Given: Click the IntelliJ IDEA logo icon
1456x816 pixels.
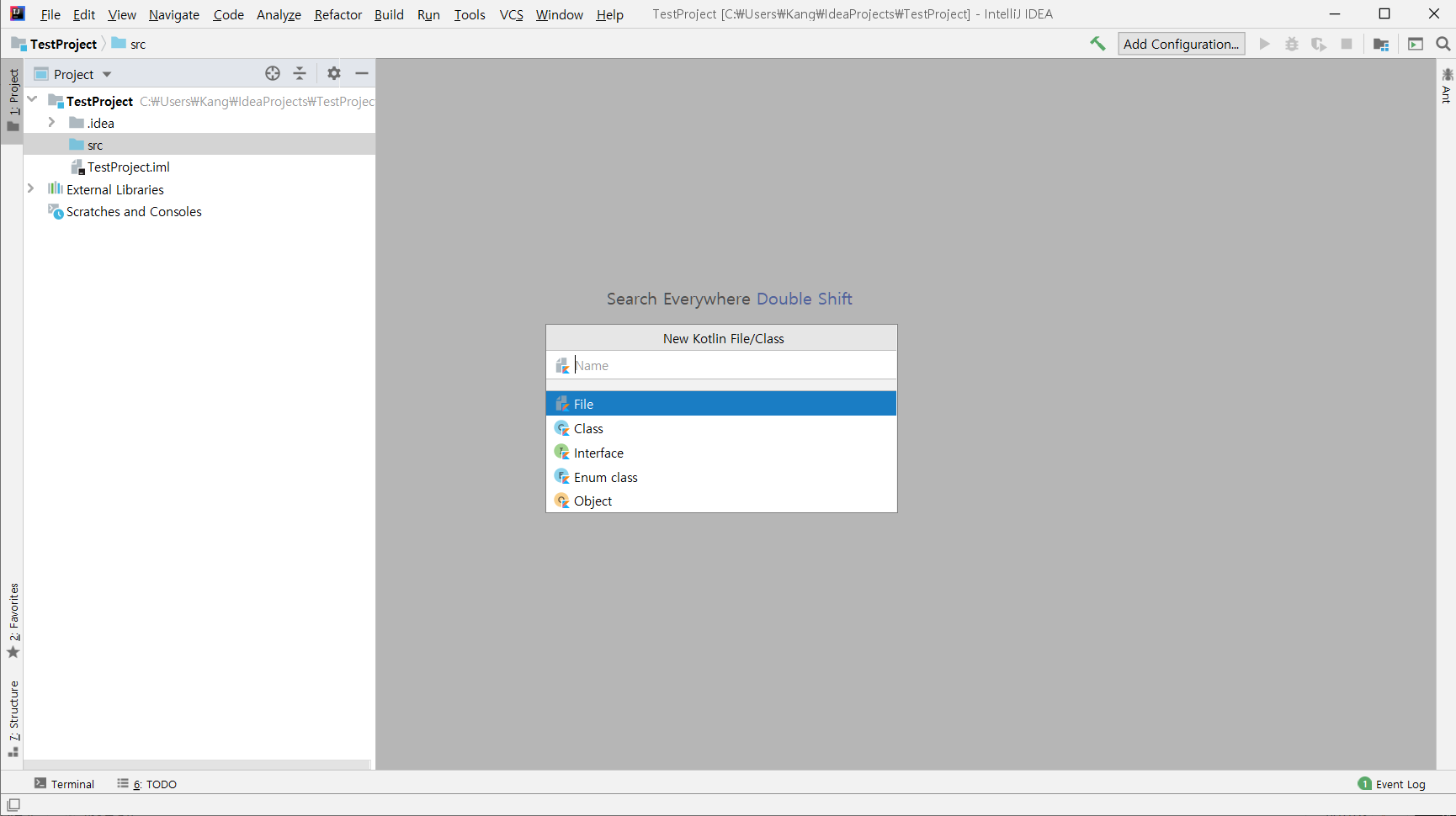Looking at the screenshot, I should pos(17,13).
